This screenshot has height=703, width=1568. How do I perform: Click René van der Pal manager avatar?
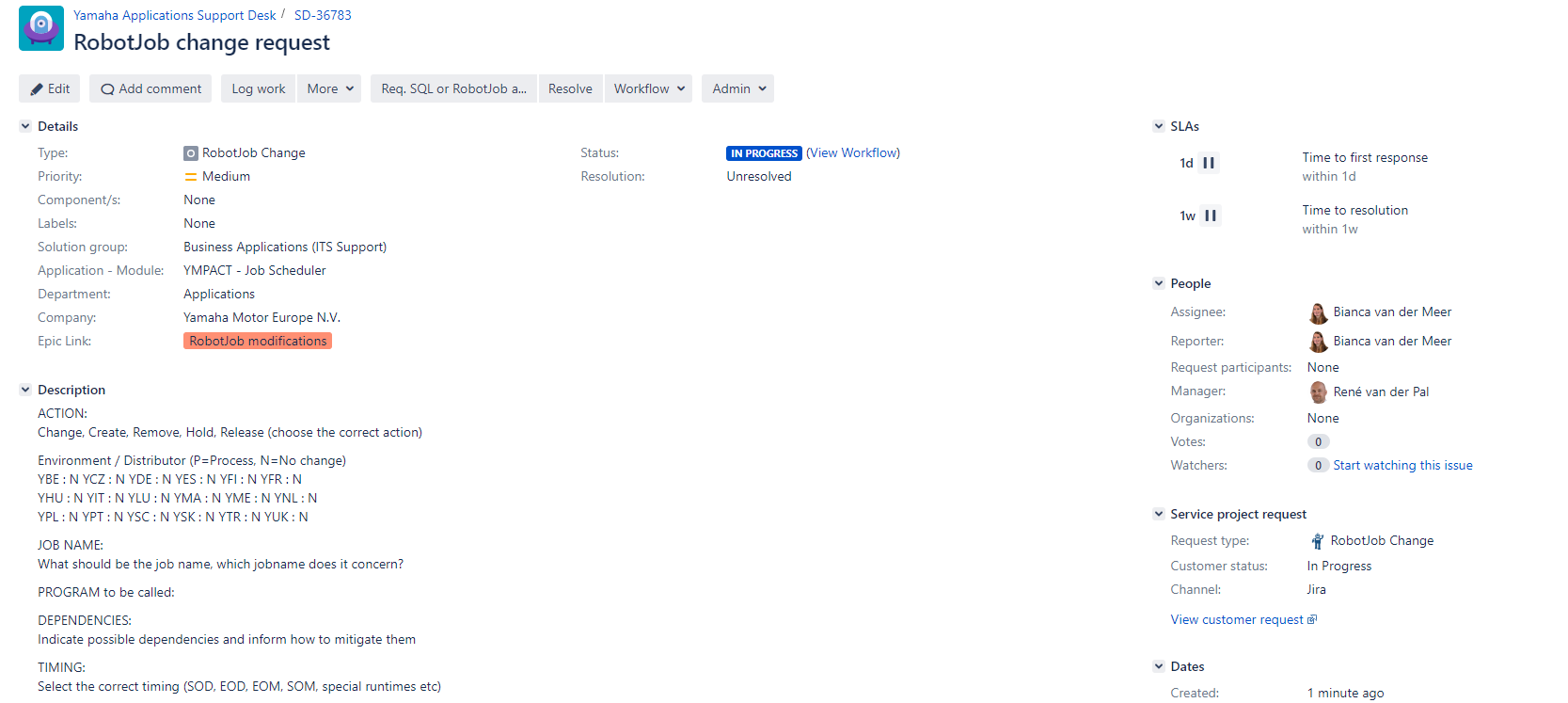[1319, 392]
